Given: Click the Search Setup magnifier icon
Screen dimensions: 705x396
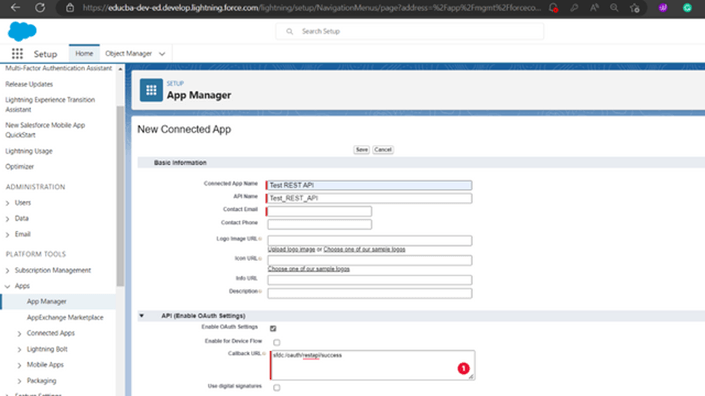Looking at the screenshot, I should click(x=290, y=31).
